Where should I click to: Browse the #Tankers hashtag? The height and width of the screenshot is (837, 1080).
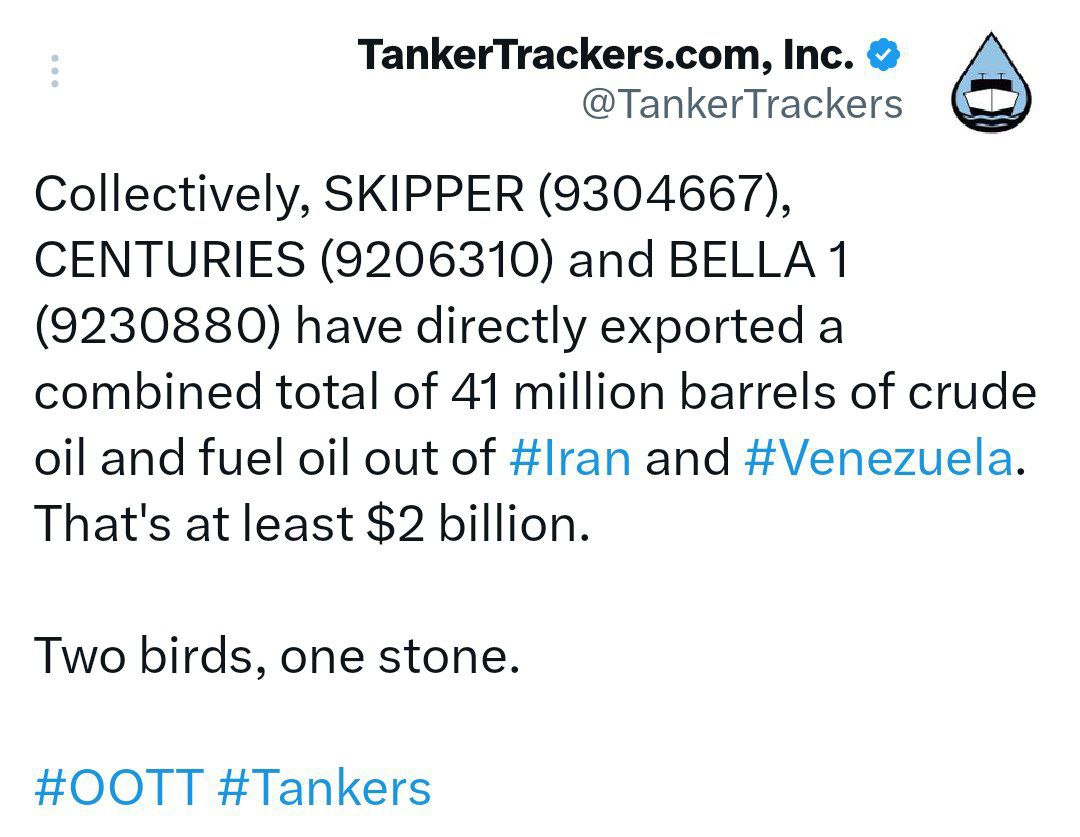[324, 787]
